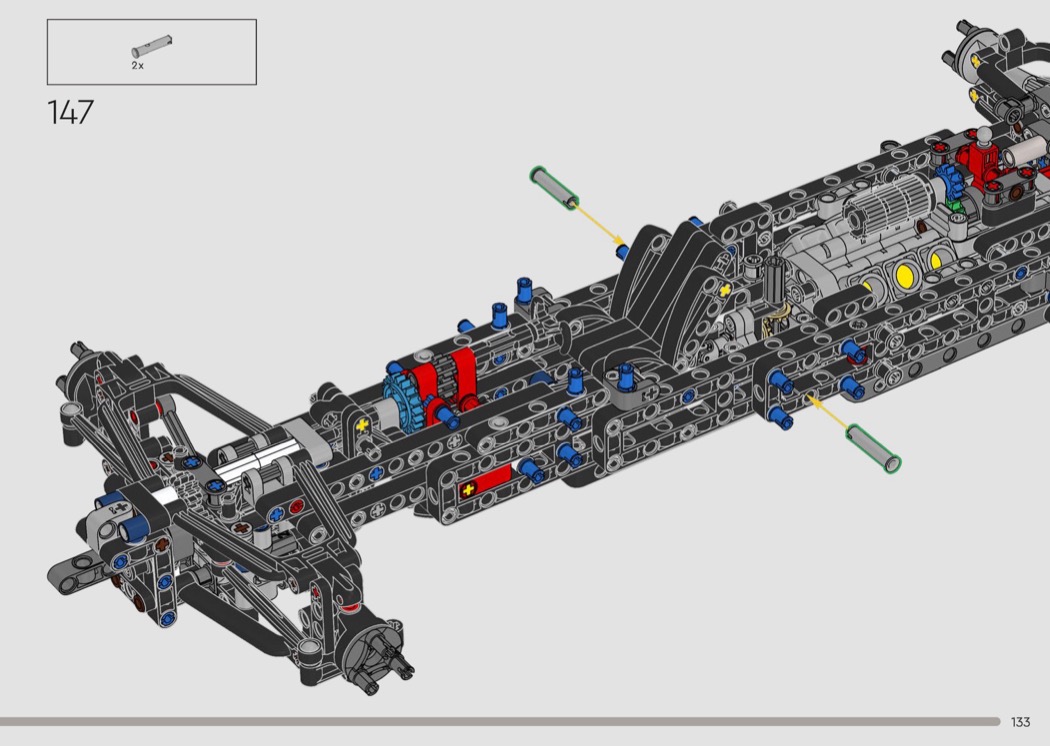This screenshot has height=746, width=1050.
Task: Click the gray pin part in the parts box
Action: click(x=151, y=46)
